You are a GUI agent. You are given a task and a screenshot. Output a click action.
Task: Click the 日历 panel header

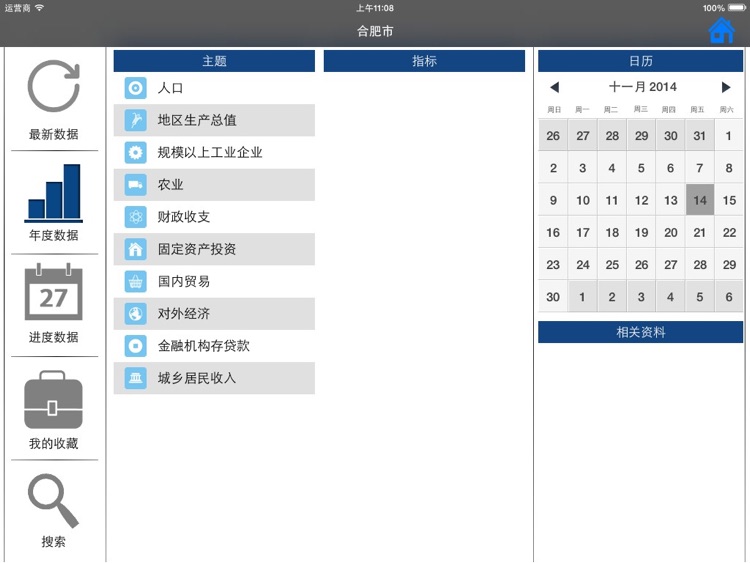tap(640, 61)
